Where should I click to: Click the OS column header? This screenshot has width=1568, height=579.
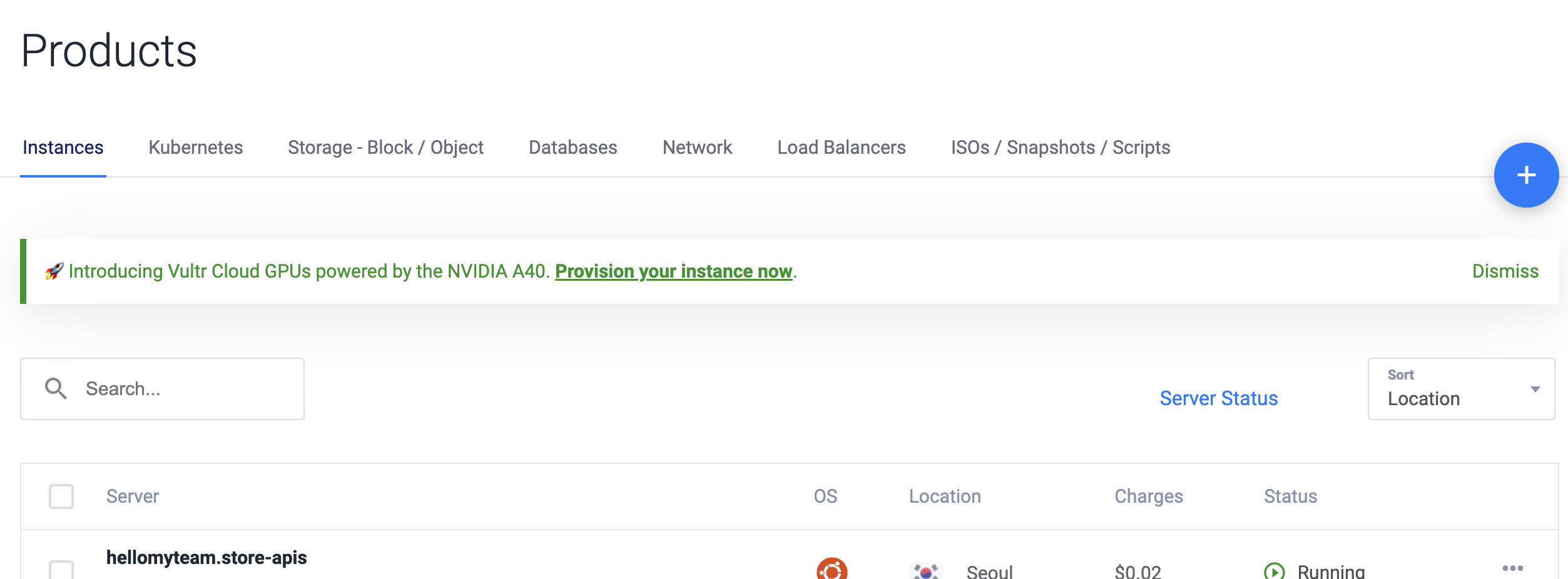click(x=825, y=496)
